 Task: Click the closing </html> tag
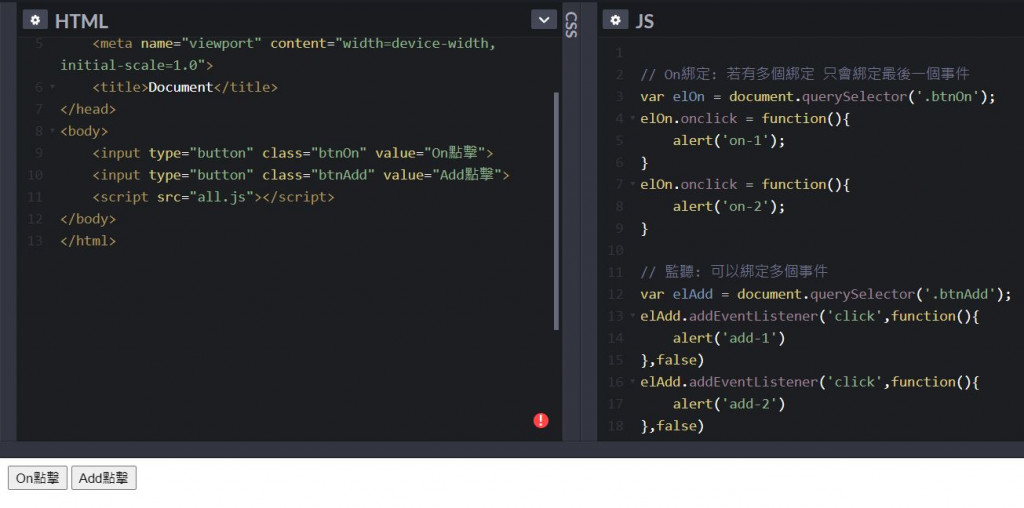(88, 240)
